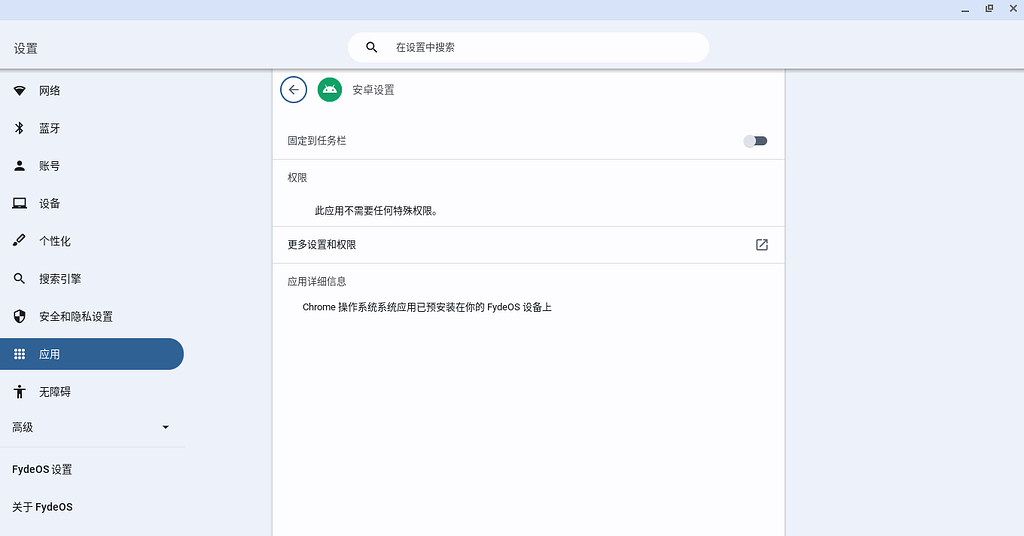This screenshot has width=1024, height=536.
Task: Toggle the 固定到任务栏 switch
Action: [755, 141]
